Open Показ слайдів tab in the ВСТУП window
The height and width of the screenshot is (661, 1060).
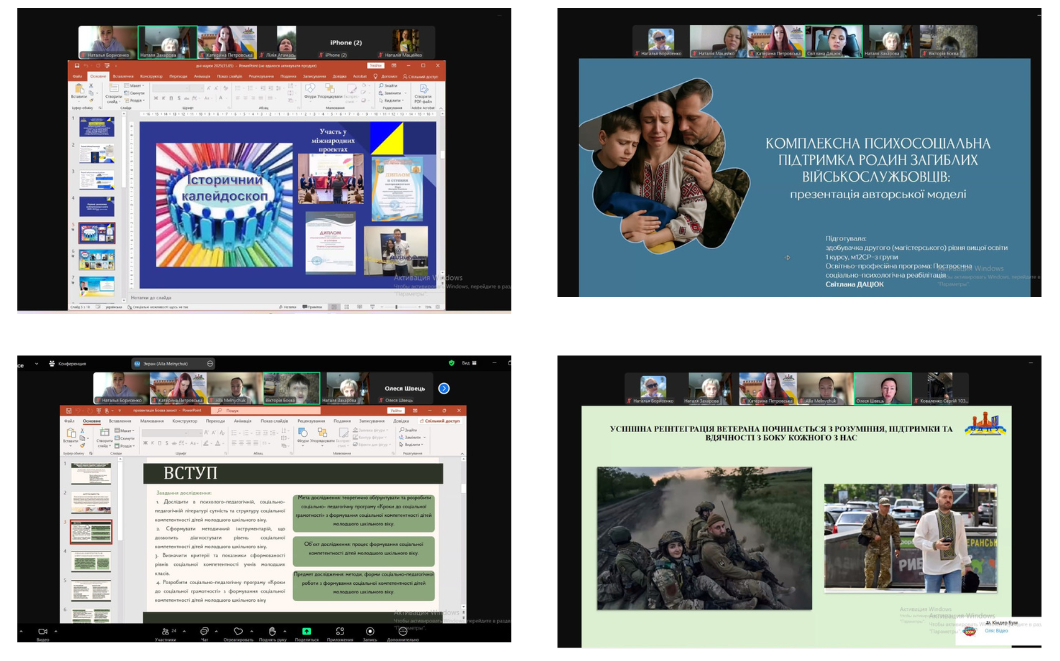pos(274,420)
